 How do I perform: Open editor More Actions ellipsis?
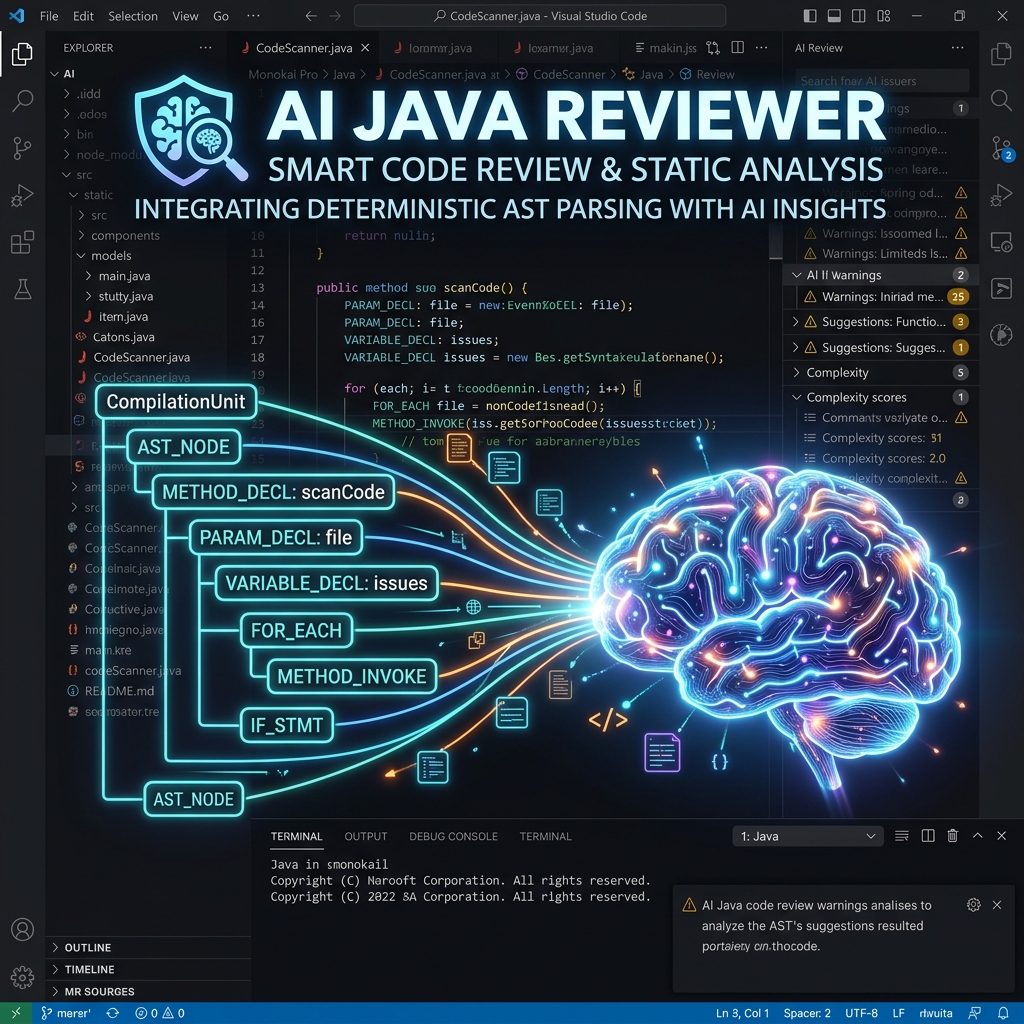761,47
